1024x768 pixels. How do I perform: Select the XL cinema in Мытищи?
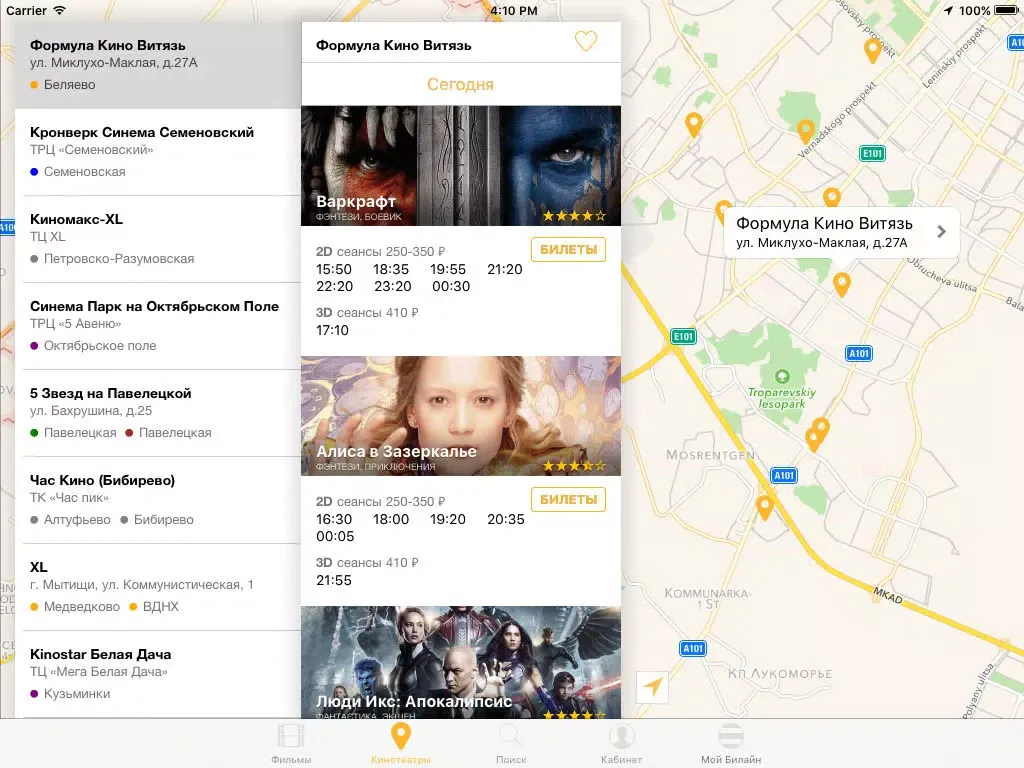pyautogui.click(x=158, y=586)
